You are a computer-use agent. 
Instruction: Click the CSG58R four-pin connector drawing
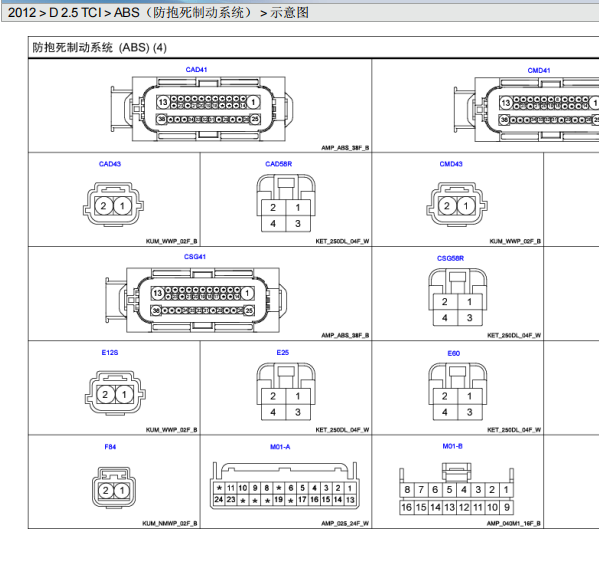458,297
